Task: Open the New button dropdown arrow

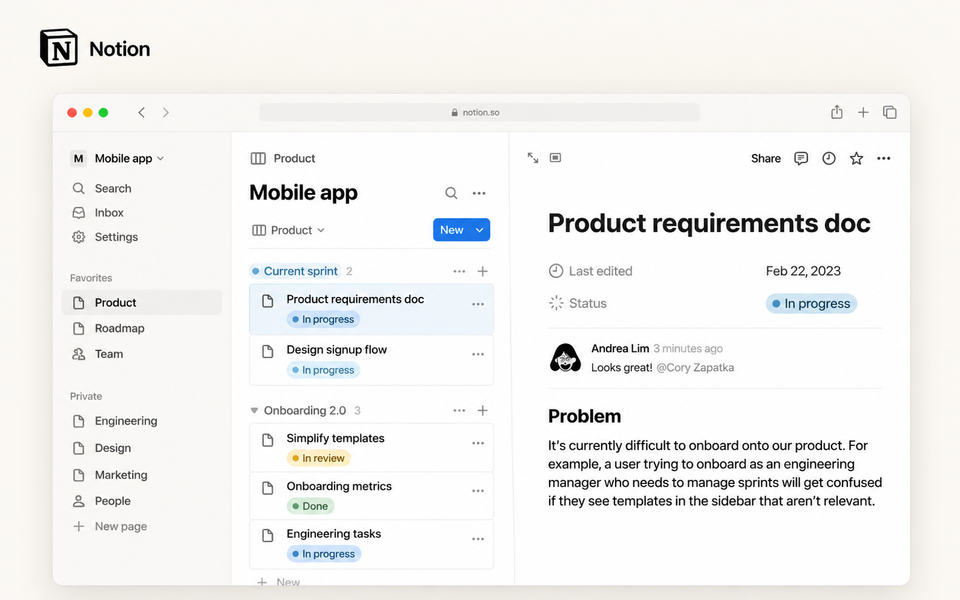Action: [479, 230]
